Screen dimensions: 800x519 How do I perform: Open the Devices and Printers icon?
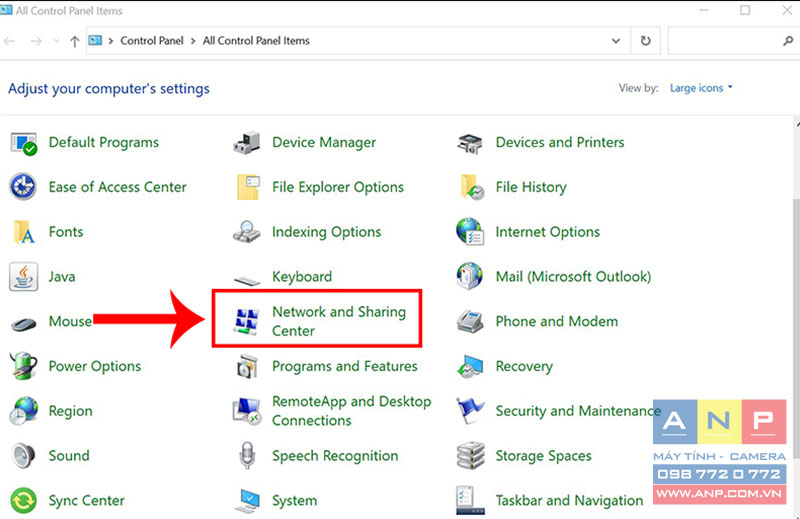point(470,143)
